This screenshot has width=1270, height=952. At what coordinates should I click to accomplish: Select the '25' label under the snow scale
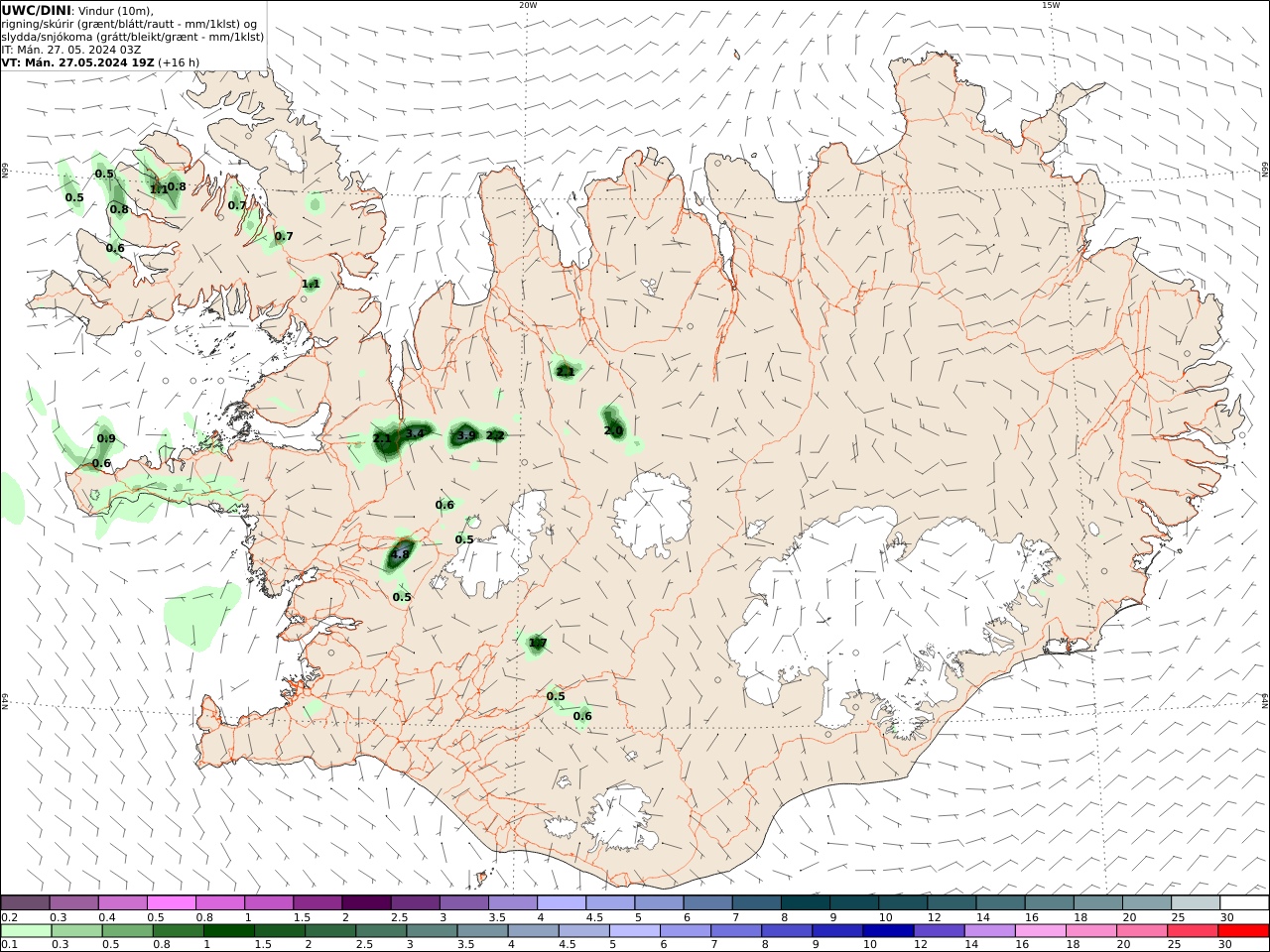coord(1178,916)
